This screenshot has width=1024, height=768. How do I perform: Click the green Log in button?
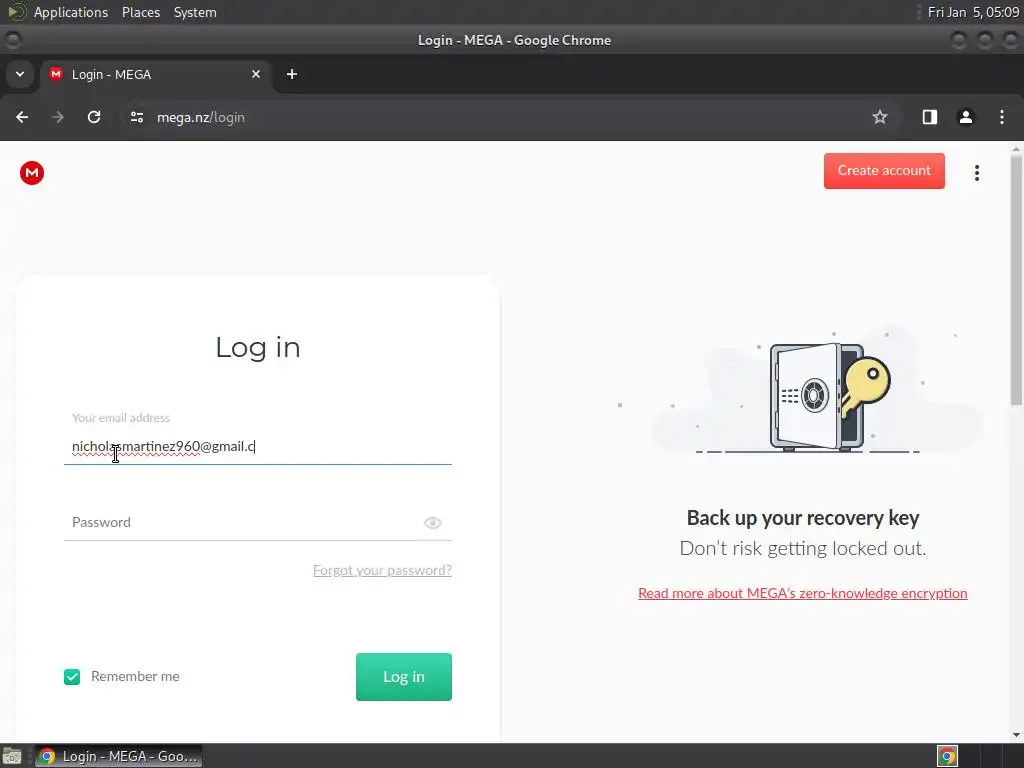coord(404,677)
